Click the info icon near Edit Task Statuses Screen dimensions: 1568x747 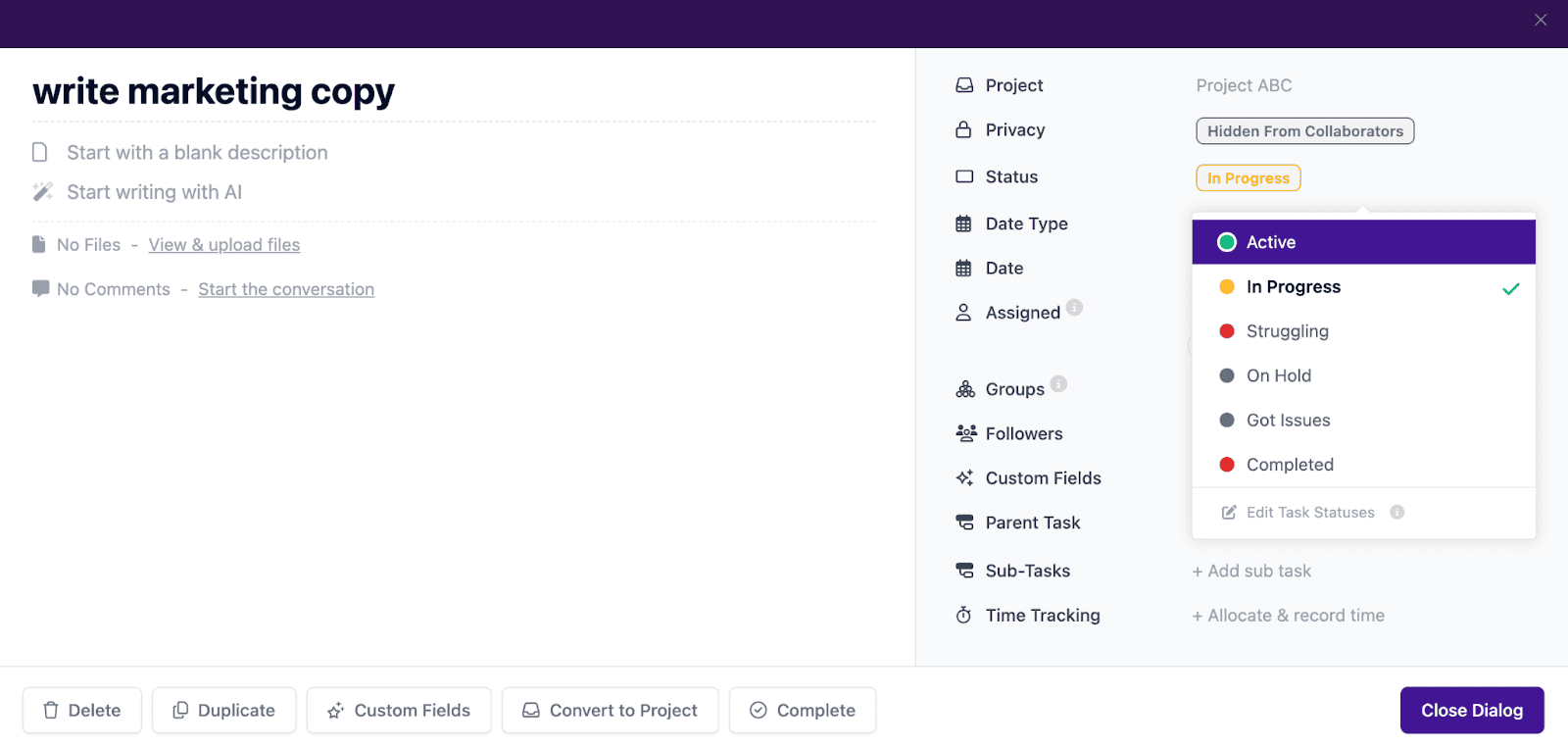pos(1396,513)
